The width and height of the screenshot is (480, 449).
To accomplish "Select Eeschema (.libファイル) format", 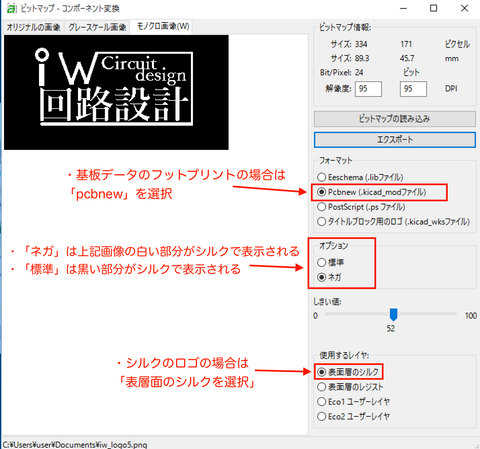I will 360,177.
